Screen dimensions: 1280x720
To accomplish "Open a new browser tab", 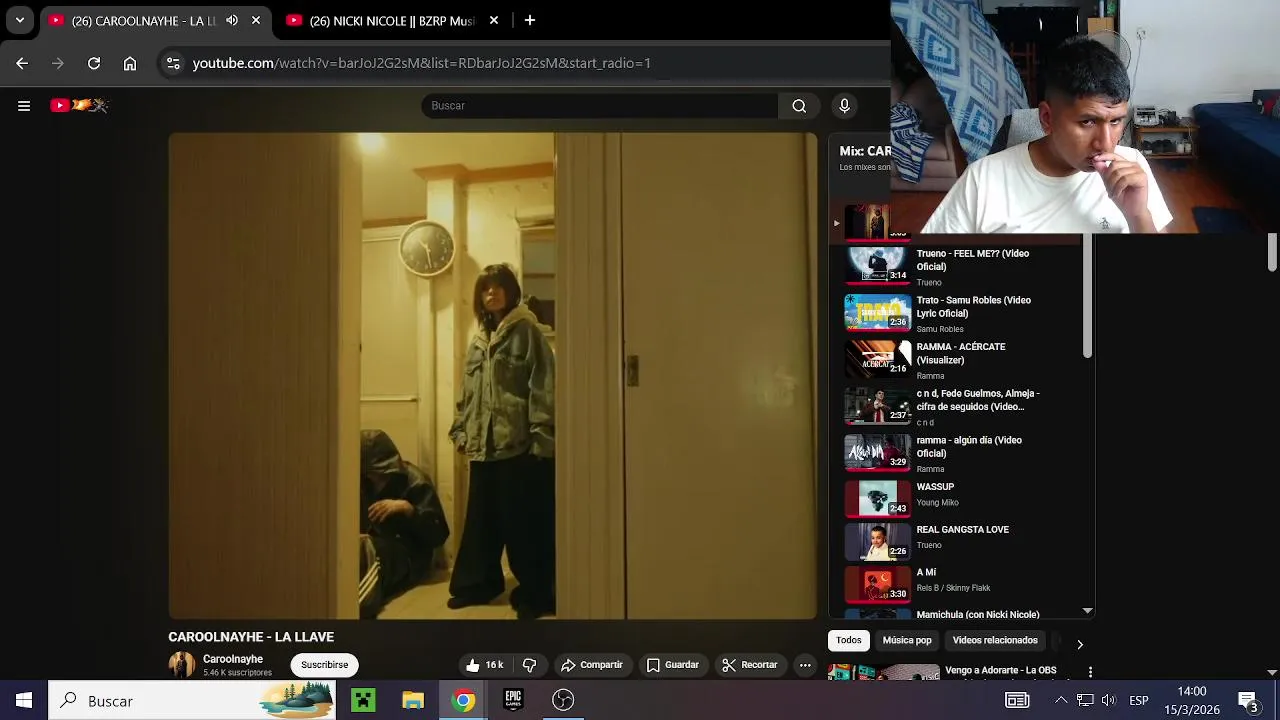I will click(x=530, y=20).
